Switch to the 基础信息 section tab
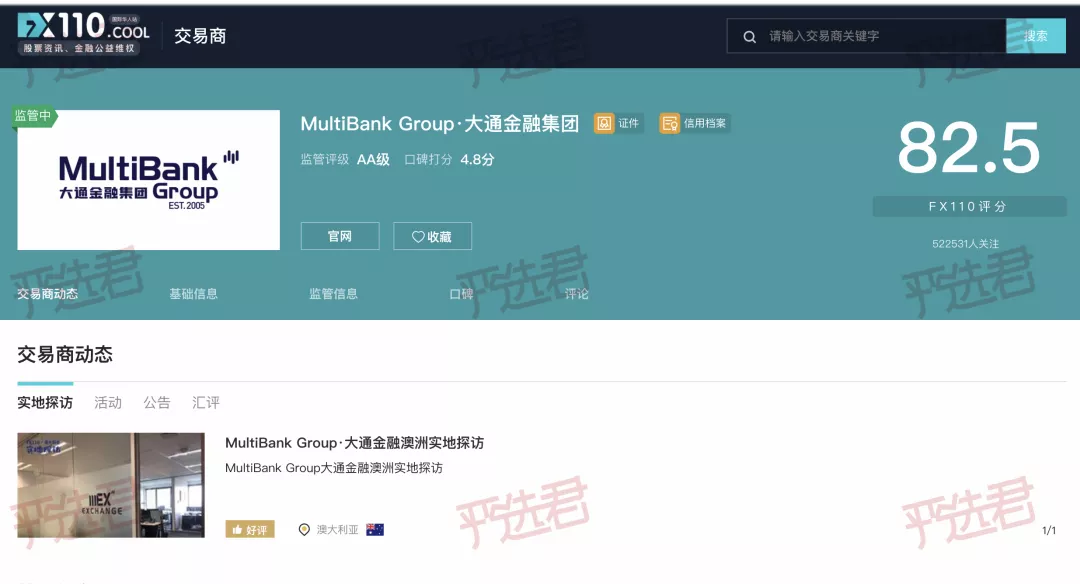This screenshot has height=584, width=1080. 194,294
